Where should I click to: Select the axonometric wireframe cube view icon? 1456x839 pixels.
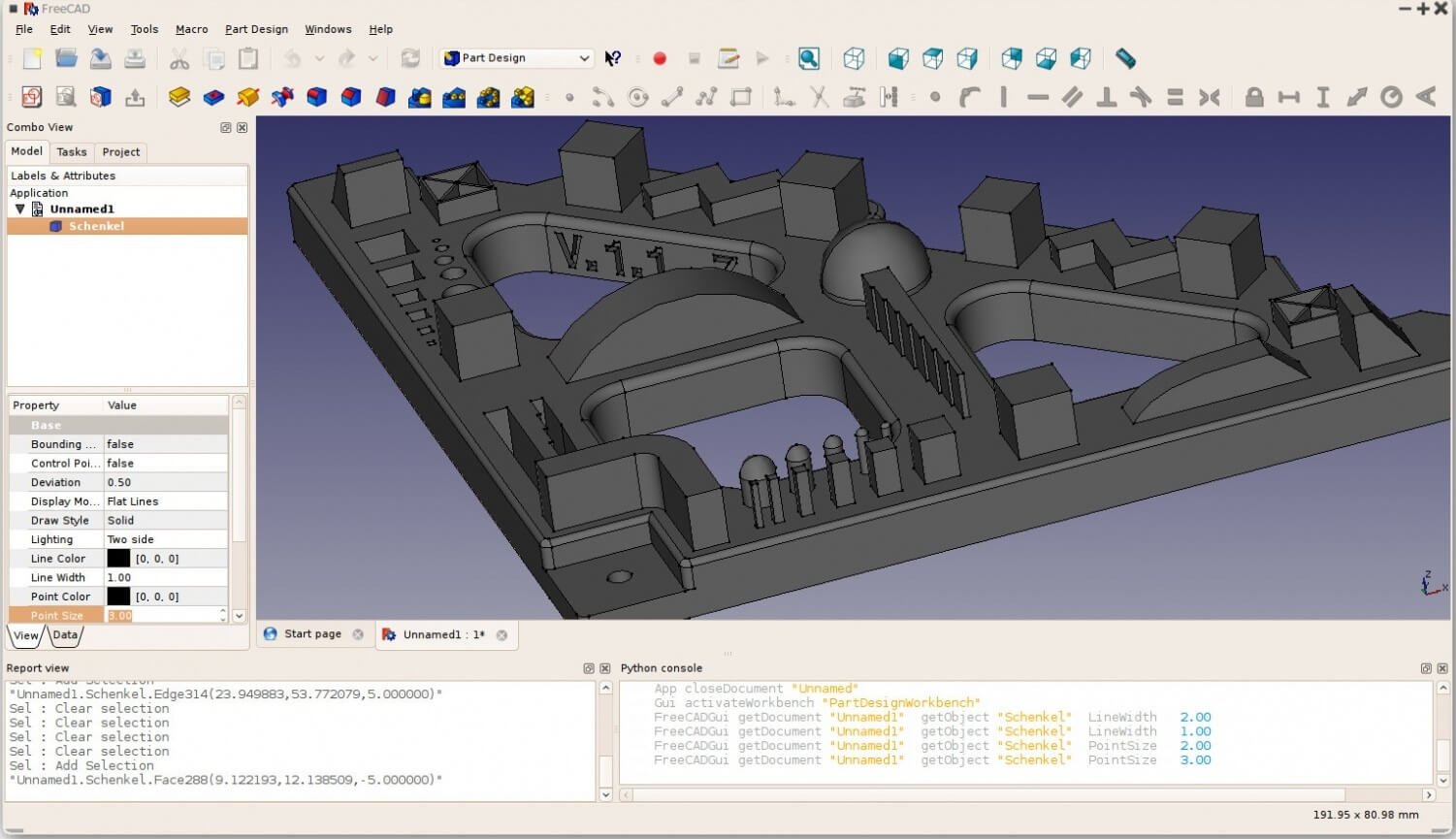854,58
